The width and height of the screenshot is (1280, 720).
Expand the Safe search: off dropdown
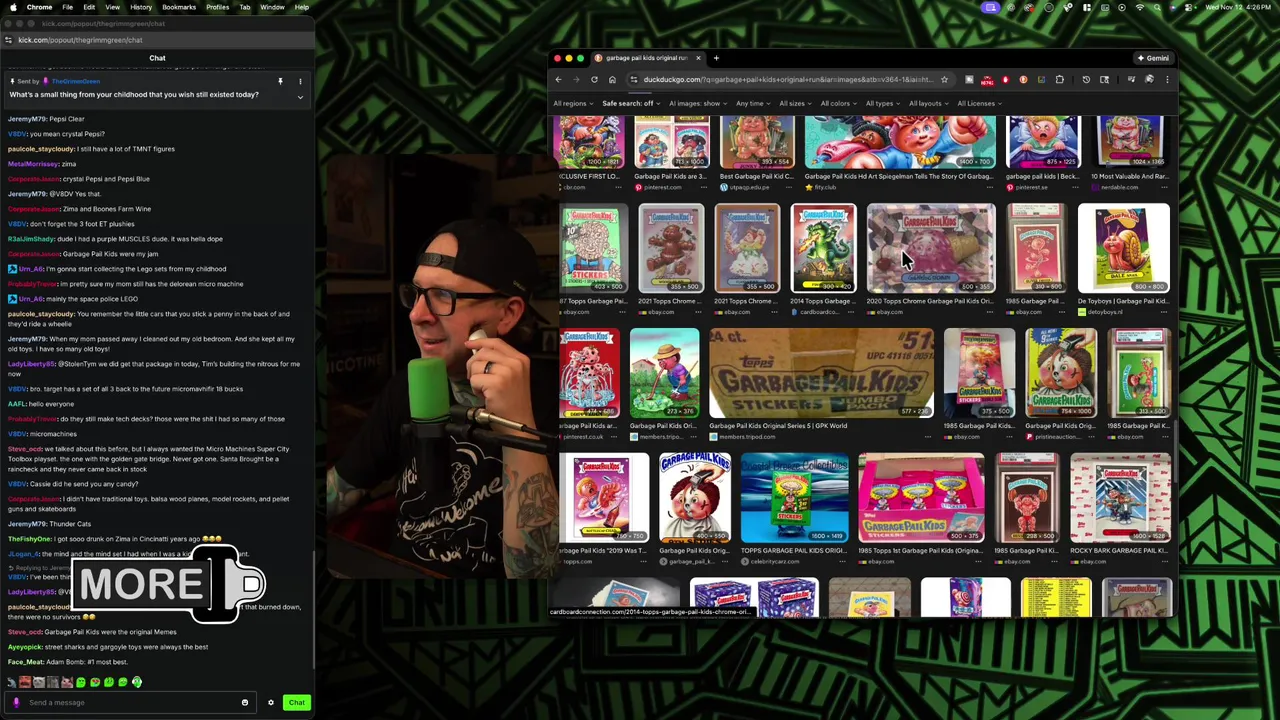(631, 104)
